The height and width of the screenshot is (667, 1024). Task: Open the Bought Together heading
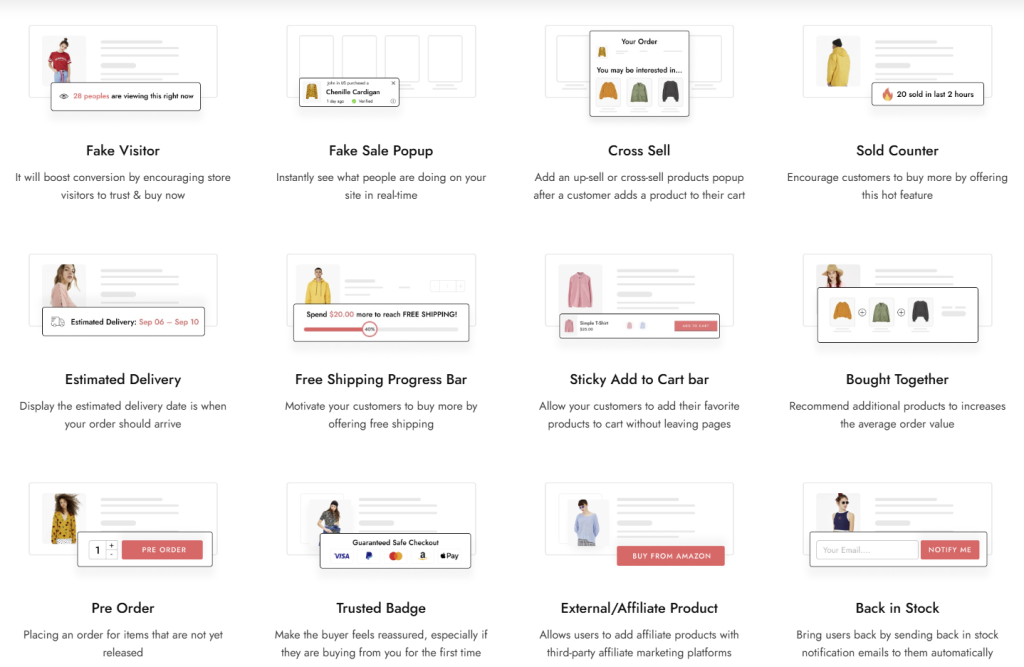(897, 379)
